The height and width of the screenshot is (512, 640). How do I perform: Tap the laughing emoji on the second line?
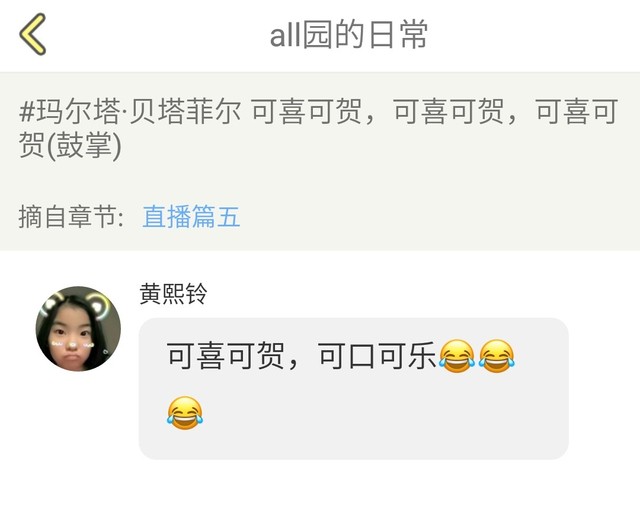(x=184, y=412)
